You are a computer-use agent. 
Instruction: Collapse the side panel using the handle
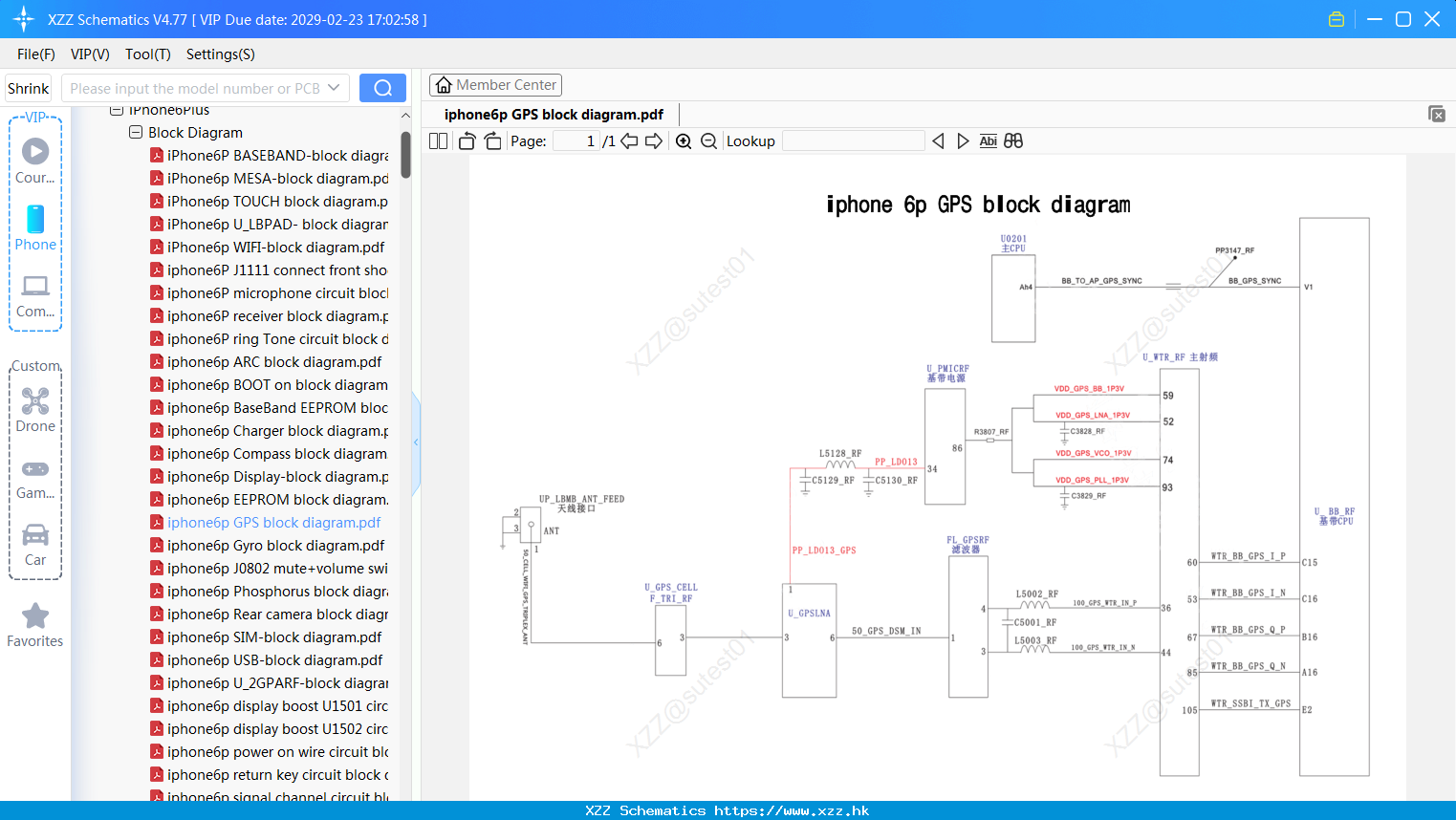[x=416, y=442]
